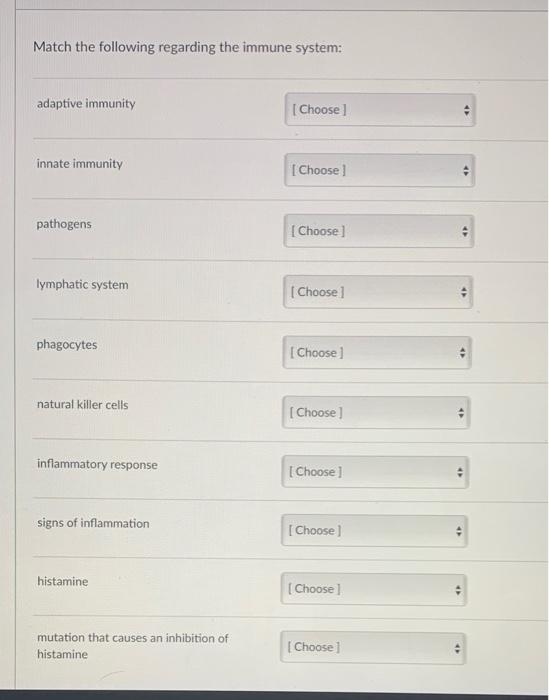Open the lymphatic system Choose dropdown

(378, 292)
